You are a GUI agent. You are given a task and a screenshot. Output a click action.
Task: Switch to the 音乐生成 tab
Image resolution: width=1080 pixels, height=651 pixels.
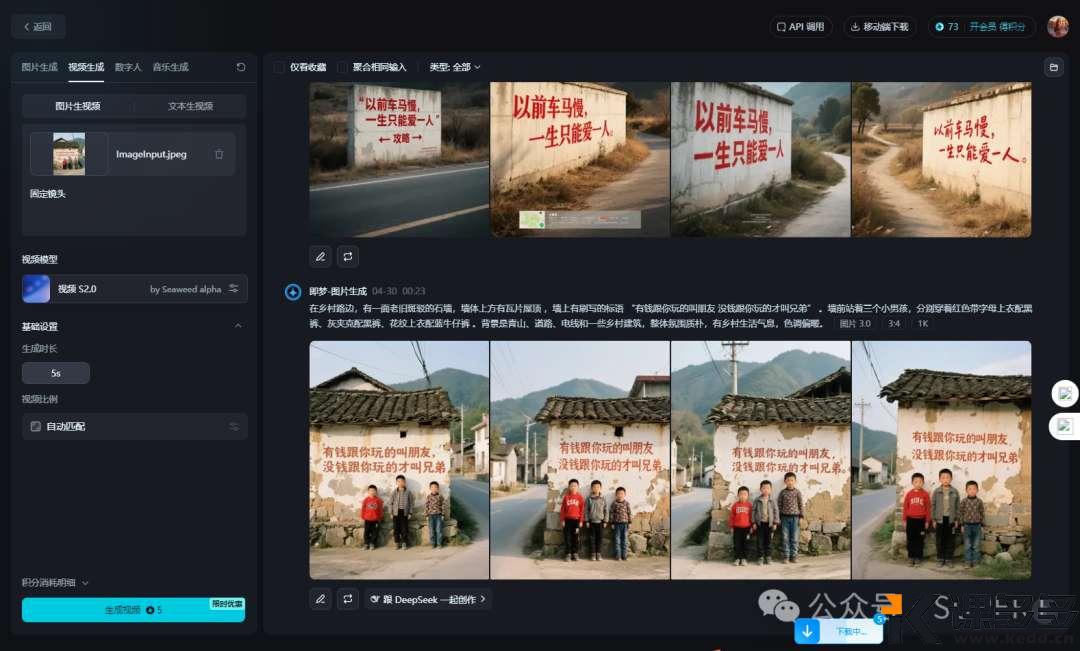168,67
